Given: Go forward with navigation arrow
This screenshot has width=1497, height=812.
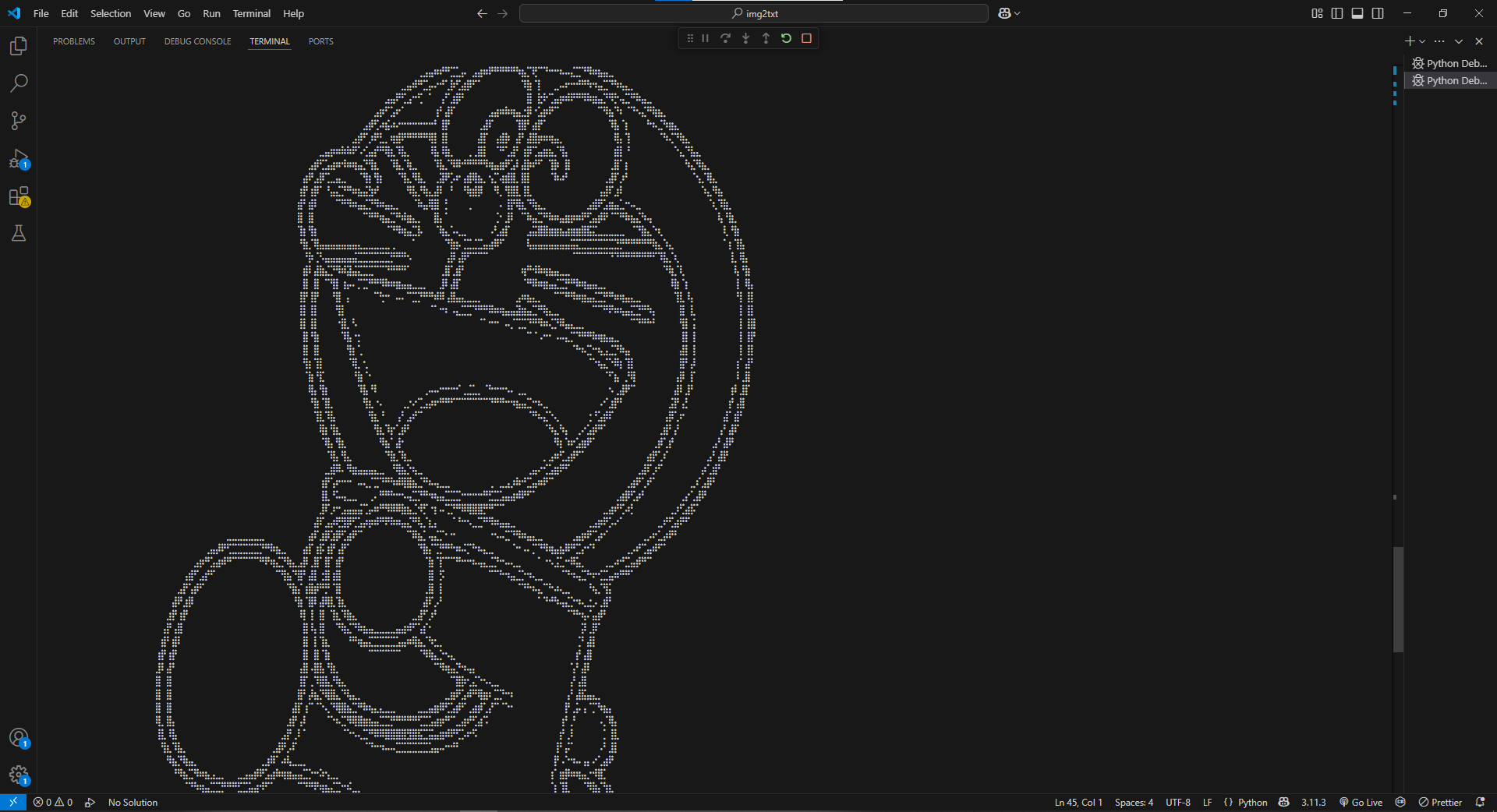Looking at the screenshot, I should pos(502,13).
